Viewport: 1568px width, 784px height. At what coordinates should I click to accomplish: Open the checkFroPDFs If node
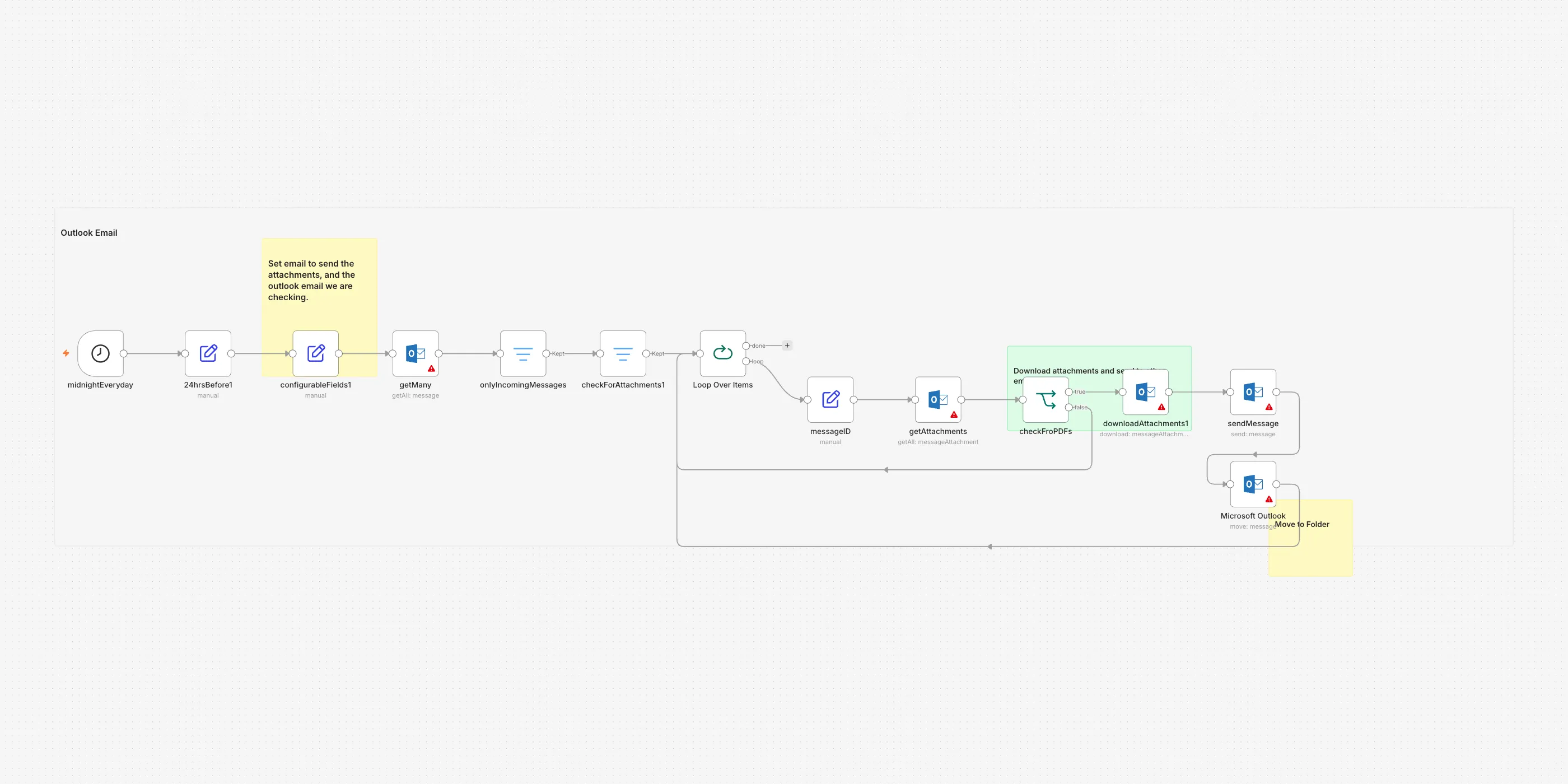1046,399
